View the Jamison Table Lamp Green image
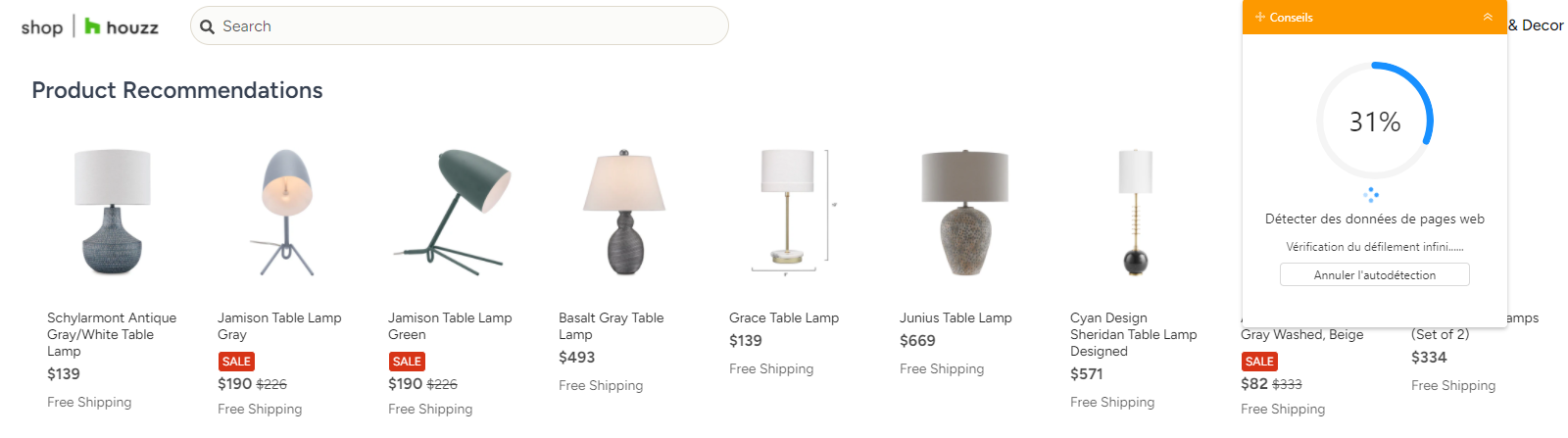Image resolution: width=1568 pixels, height=438 pixels. [x=452, y=212]
